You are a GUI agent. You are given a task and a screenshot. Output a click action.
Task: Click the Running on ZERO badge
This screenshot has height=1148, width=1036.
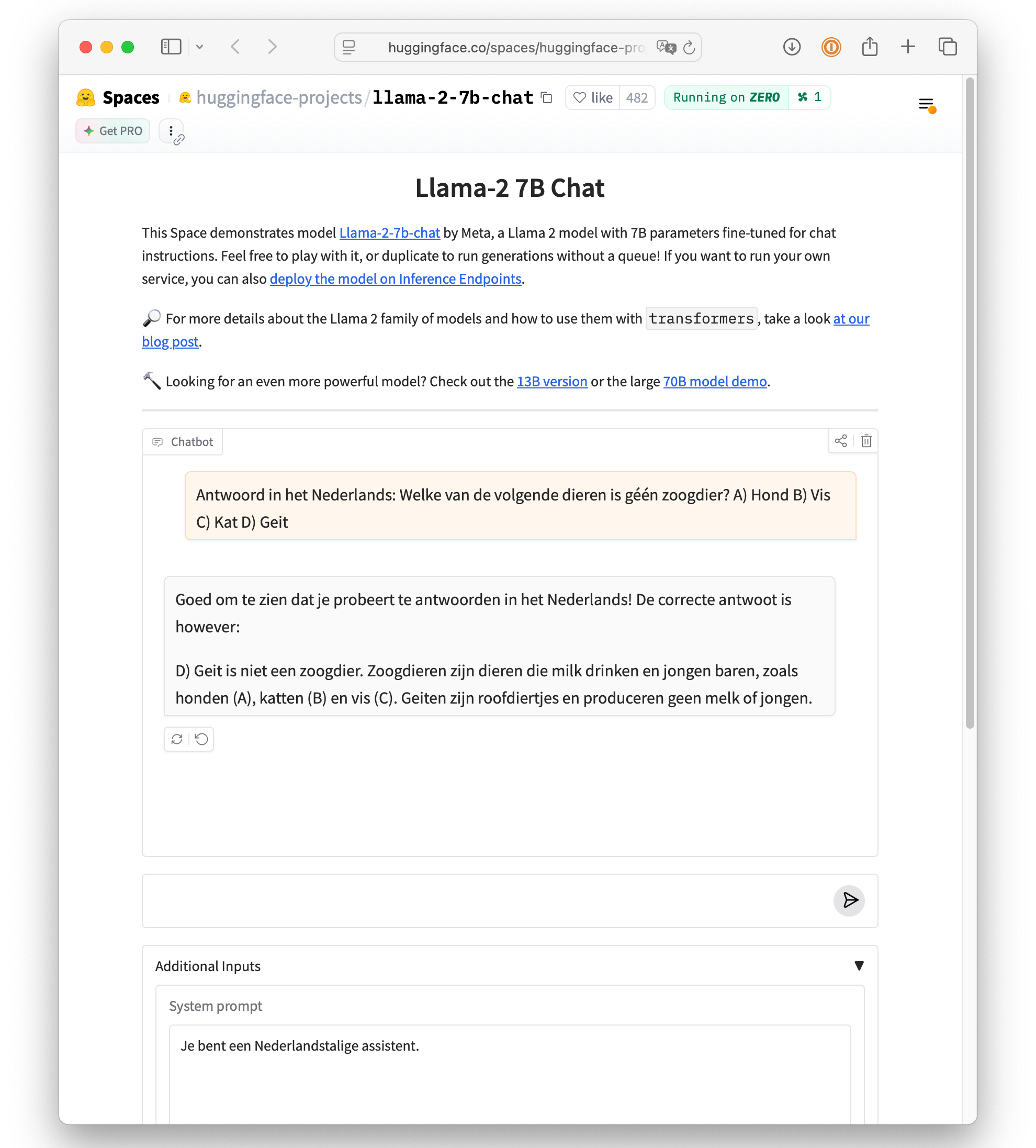pyautogui.click(x=726, y=97)
